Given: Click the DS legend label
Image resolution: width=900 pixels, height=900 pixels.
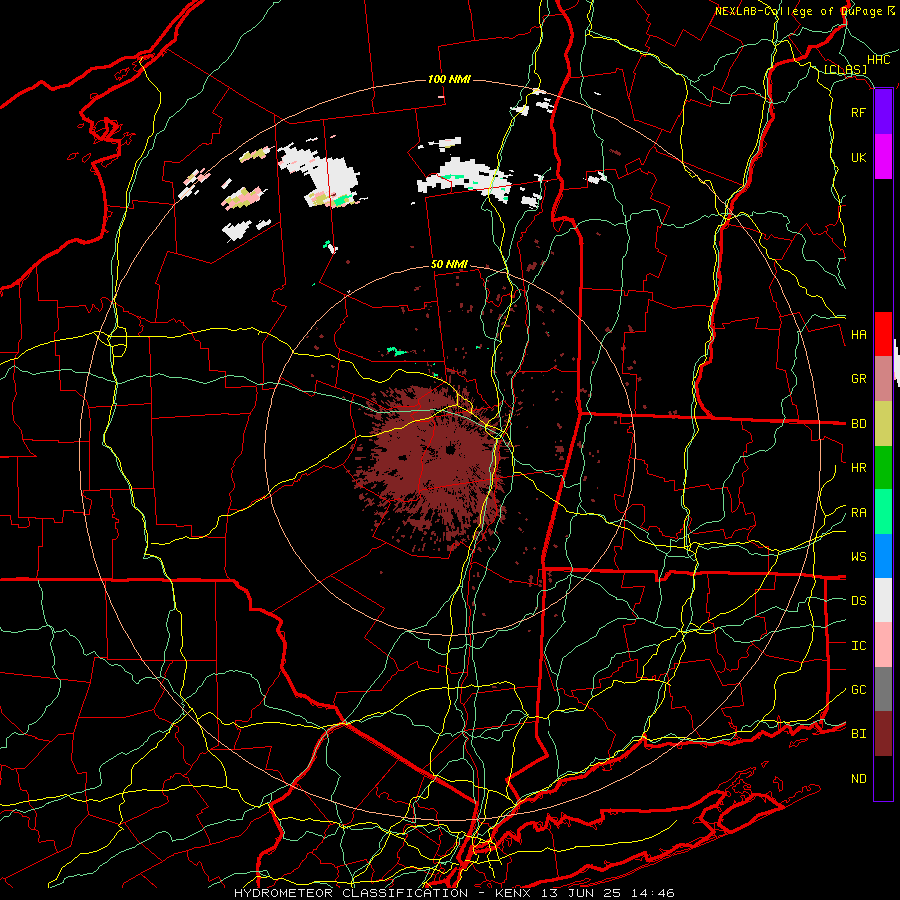Looking at the screenshot, I should coord(858,601).
